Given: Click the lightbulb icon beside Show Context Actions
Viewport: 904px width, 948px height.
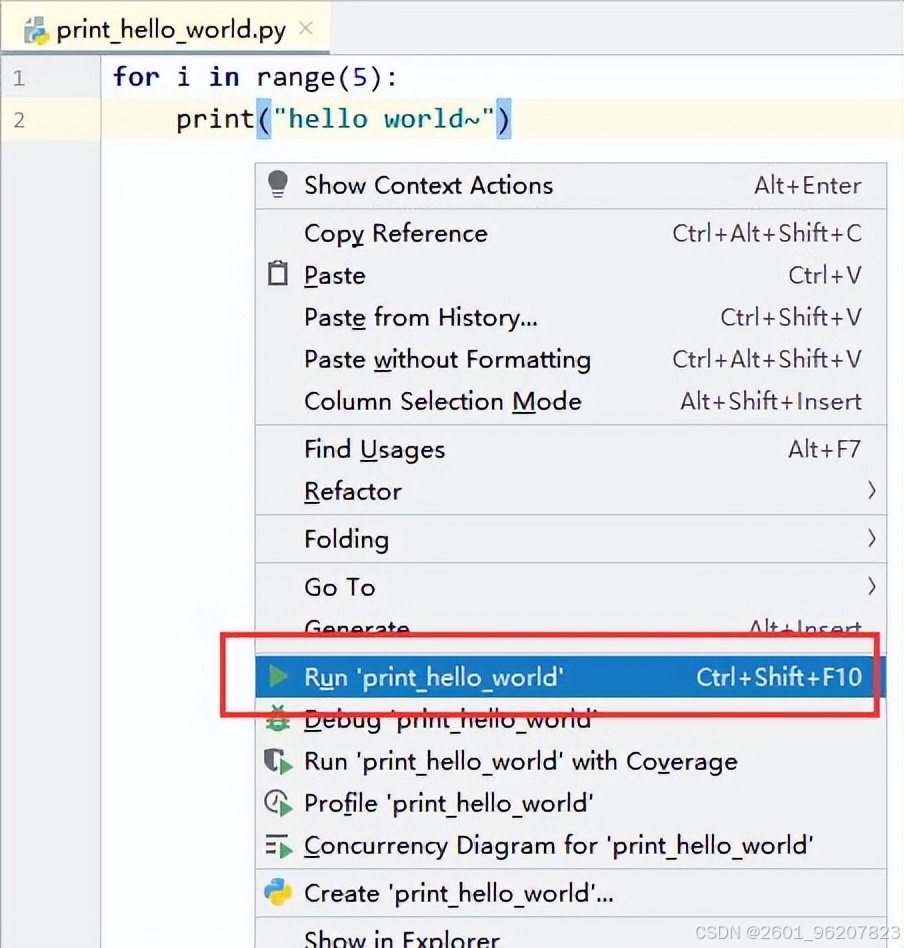Looking at the screenshot, I should (278, 184).
